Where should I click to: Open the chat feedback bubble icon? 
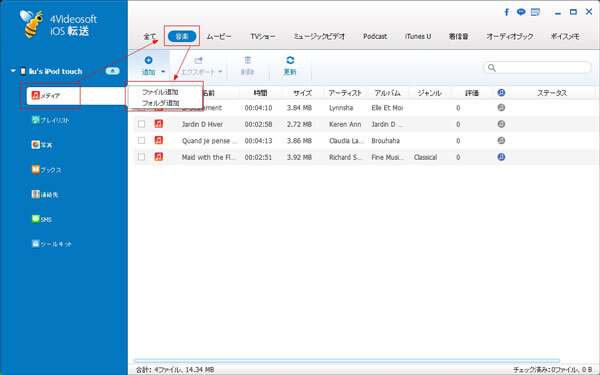click(521, 12)
